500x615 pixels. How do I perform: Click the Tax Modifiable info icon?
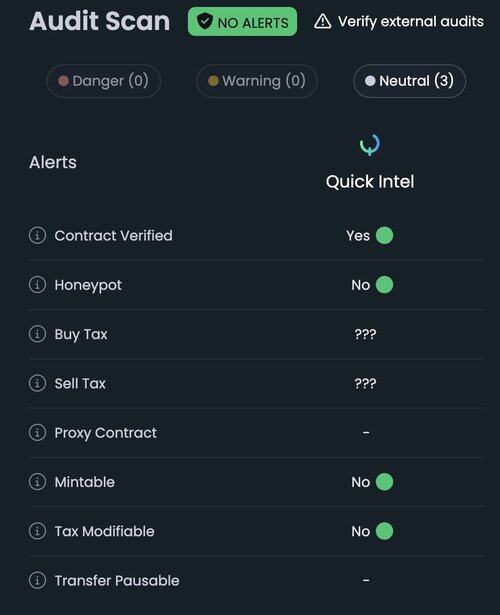(38, 531)
